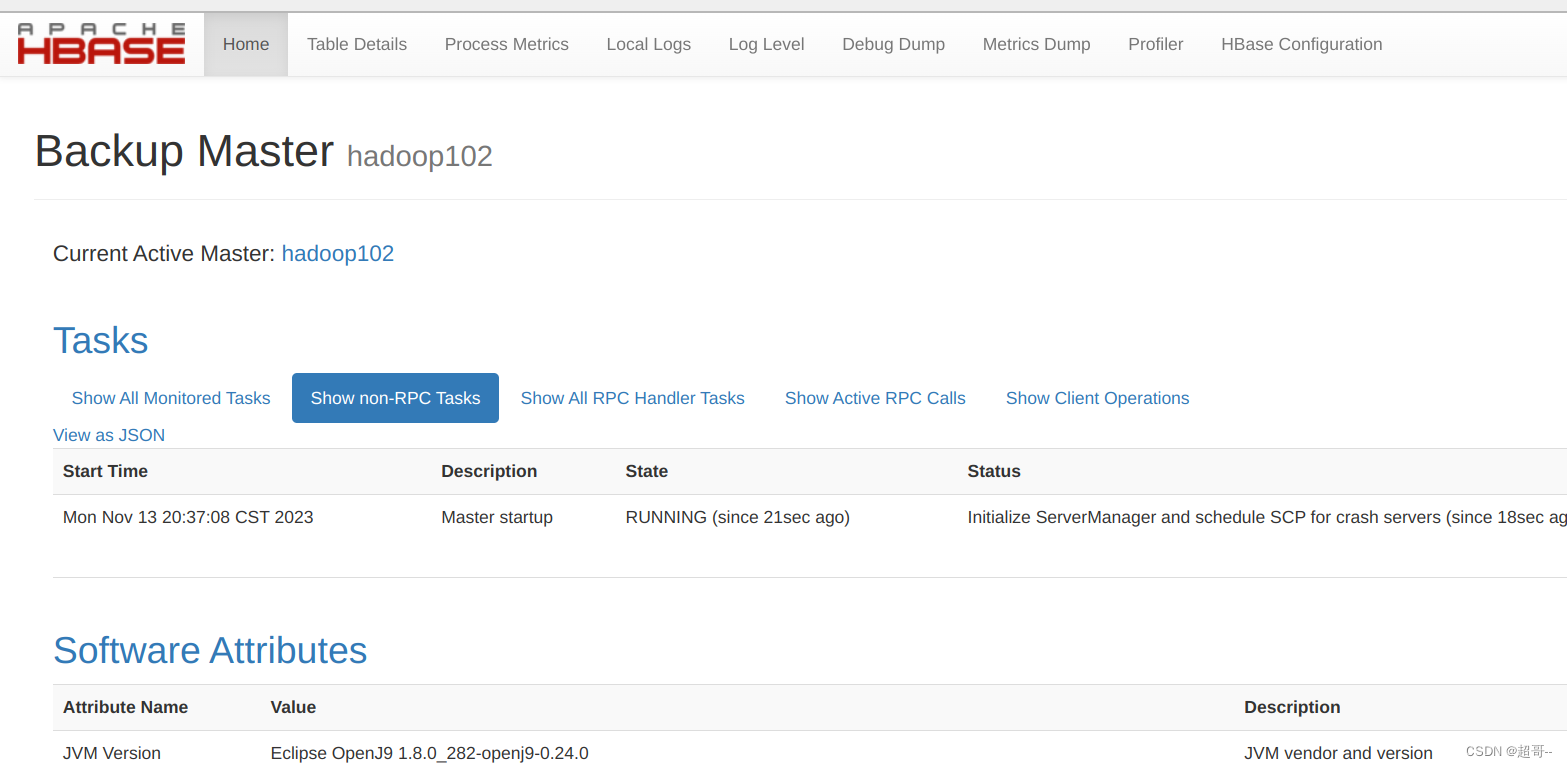1567x767 pixels.
Task: Click the Attribute Name column header
Action: 125,707
